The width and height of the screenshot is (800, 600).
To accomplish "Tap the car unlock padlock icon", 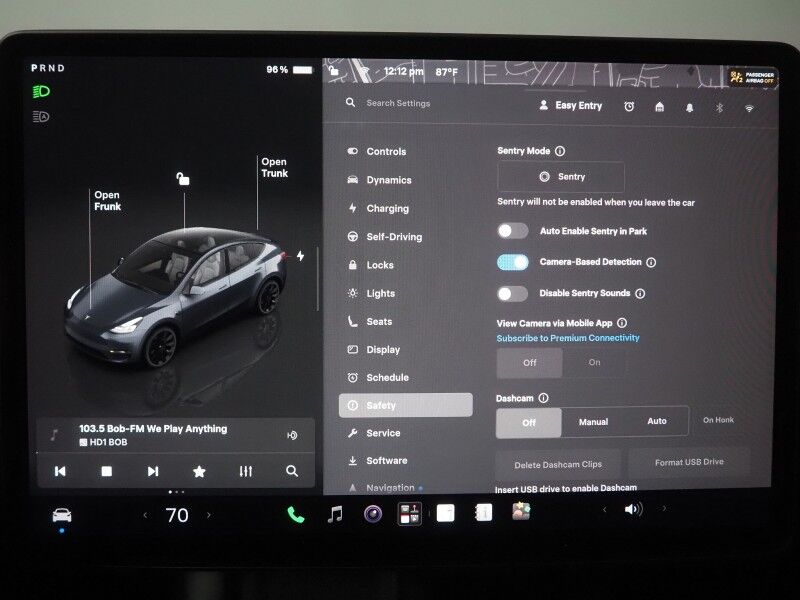I will click(183, 179).
